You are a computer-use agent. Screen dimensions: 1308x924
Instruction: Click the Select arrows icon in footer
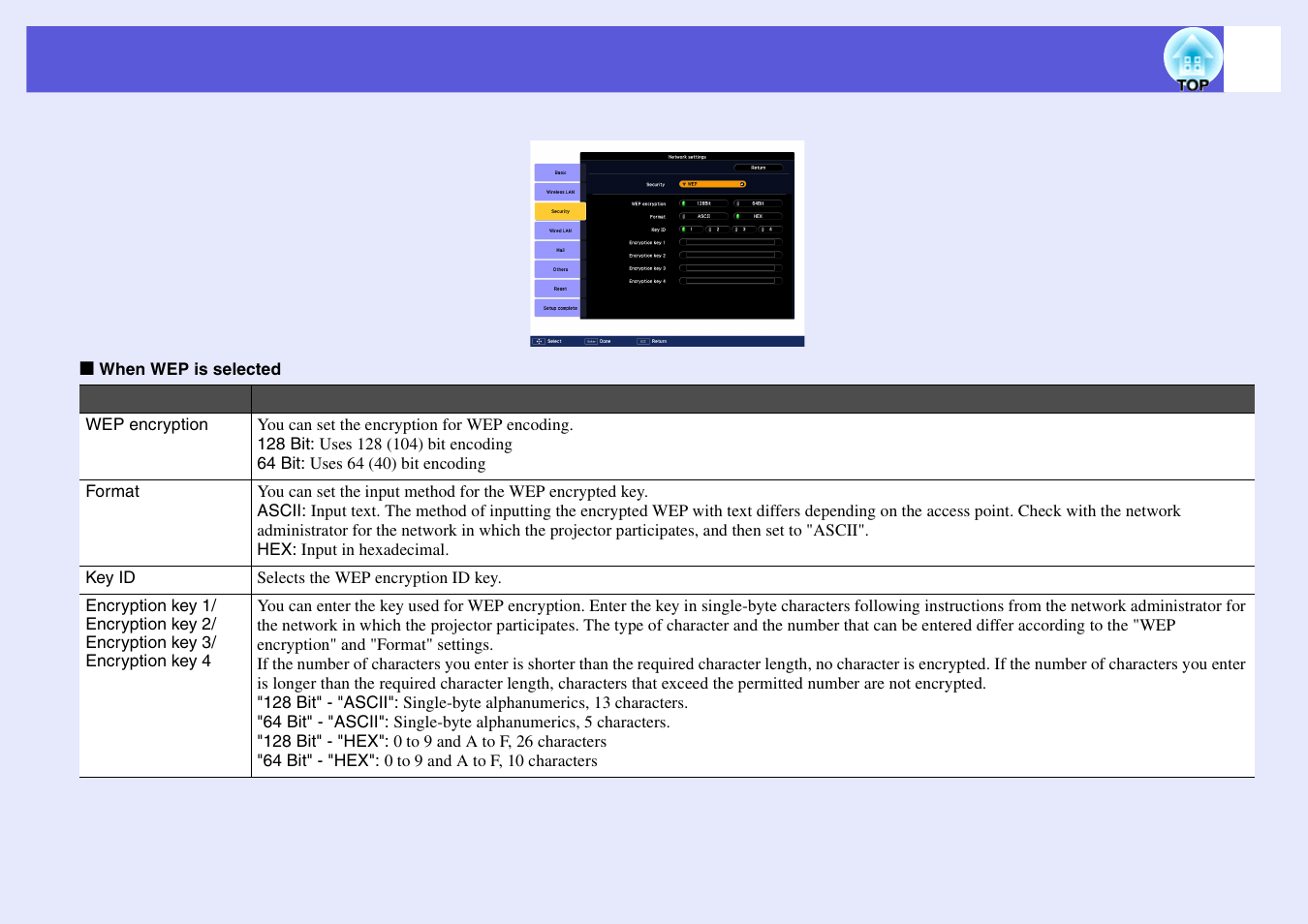point(540,341)
